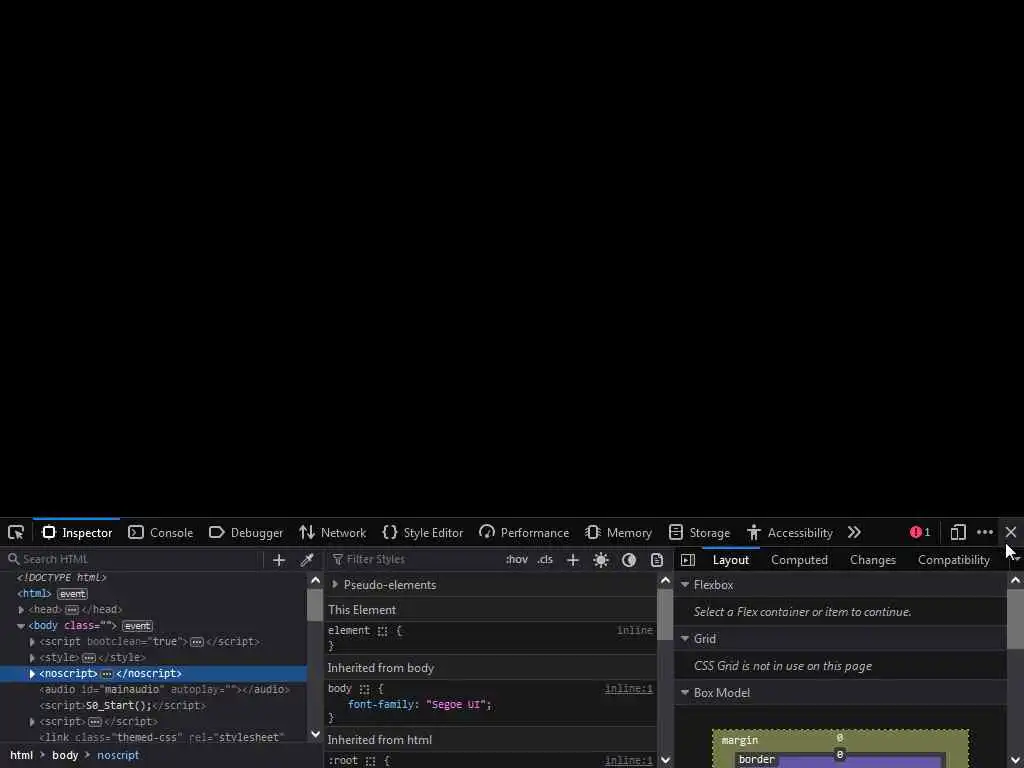
Task: Open the Network tab
Action: point(332,532)
